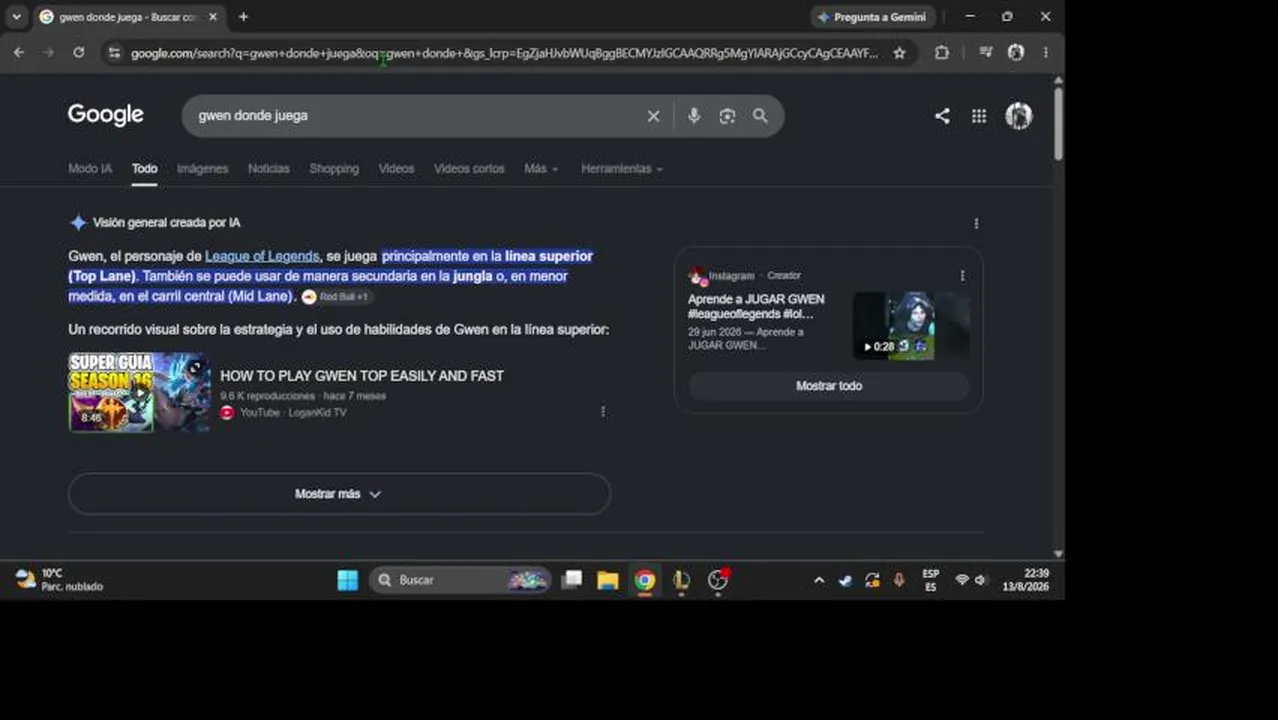
Task: Switch to Imágenes tab
Action: (203, 169)
